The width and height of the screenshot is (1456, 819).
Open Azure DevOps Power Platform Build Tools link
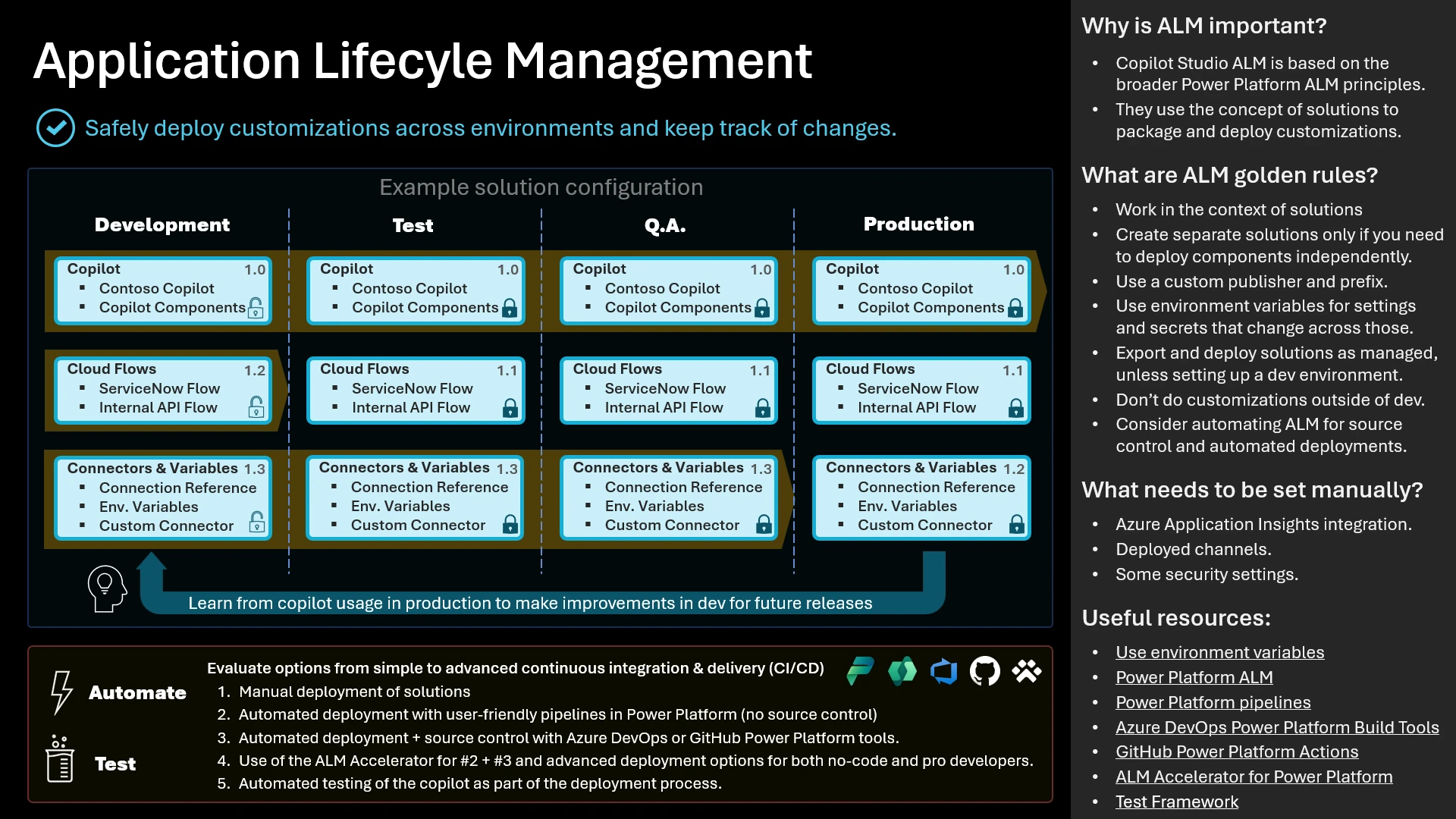(x=1278, y=726)
